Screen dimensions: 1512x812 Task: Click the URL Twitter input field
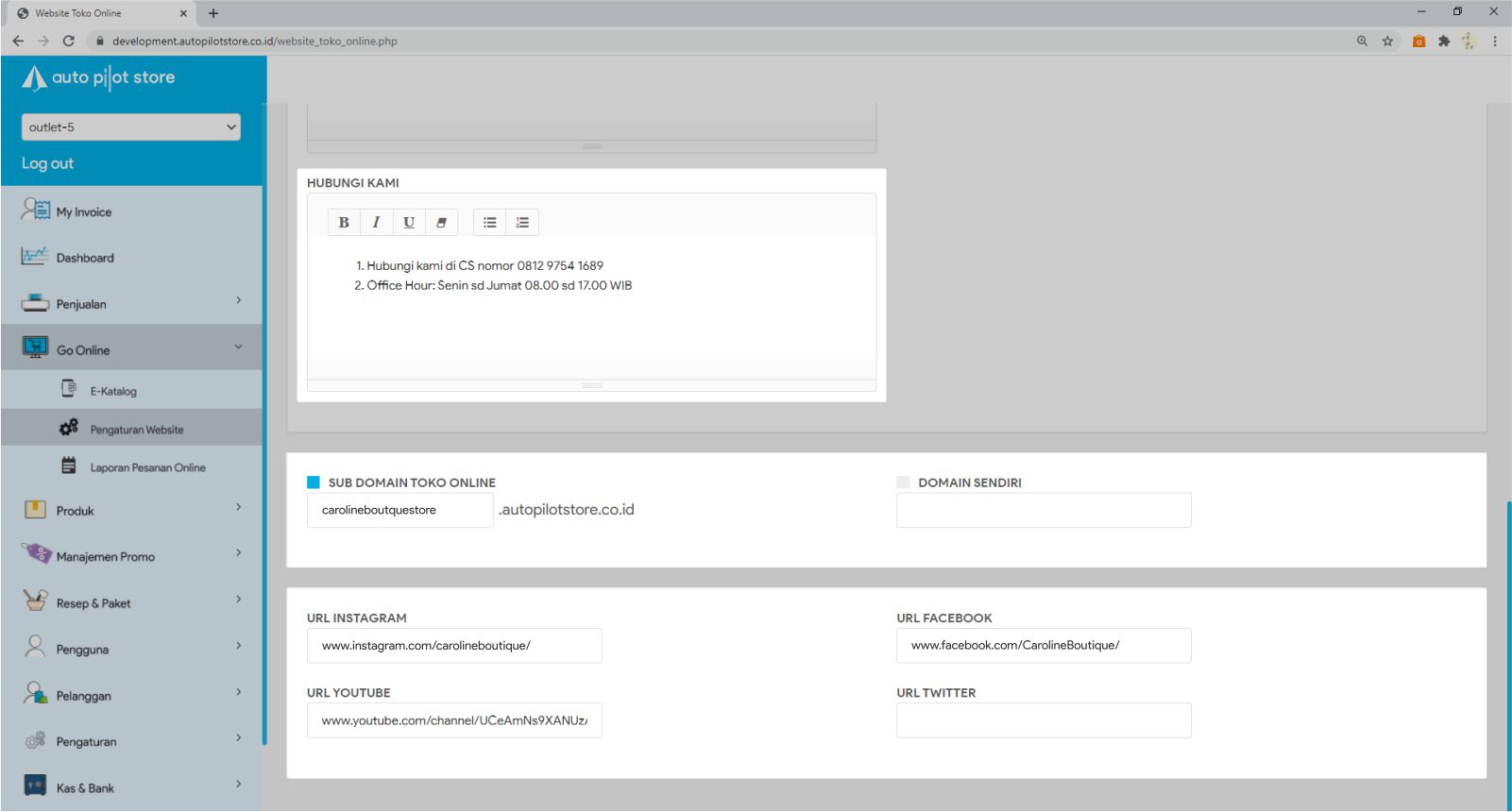tap(1044, 720)
